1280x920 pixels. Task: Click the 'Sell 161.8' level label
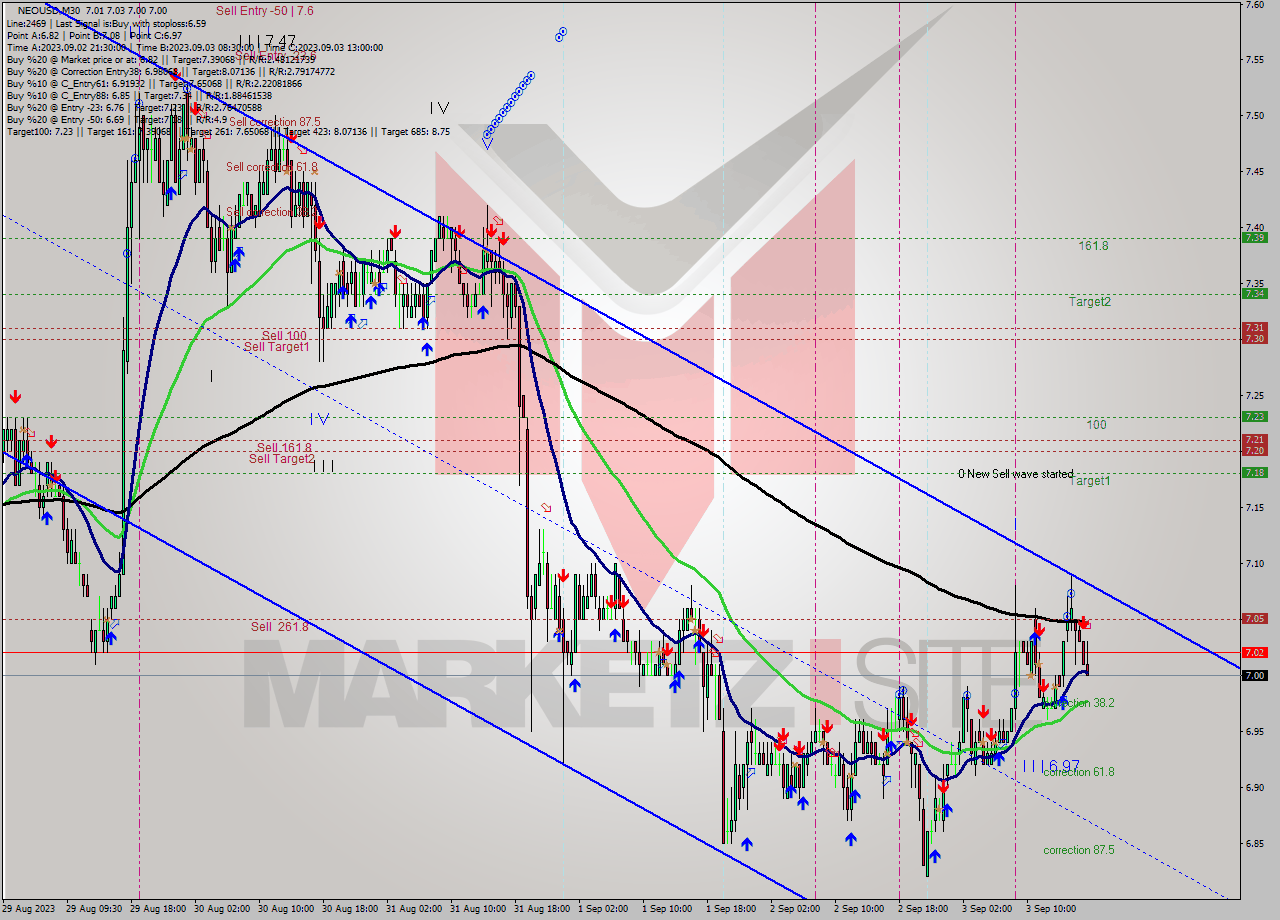284,447
